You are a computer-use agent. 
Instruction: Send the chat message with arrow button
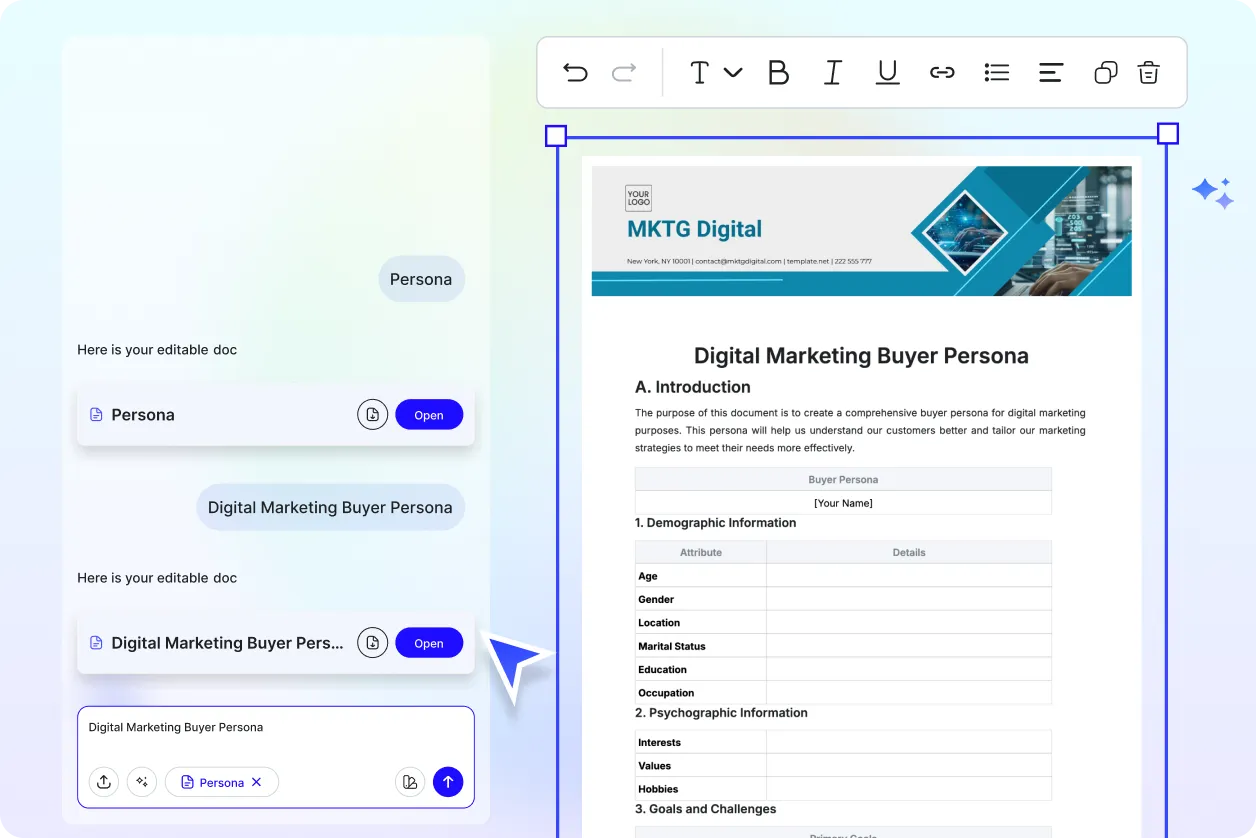click(448, 782)
